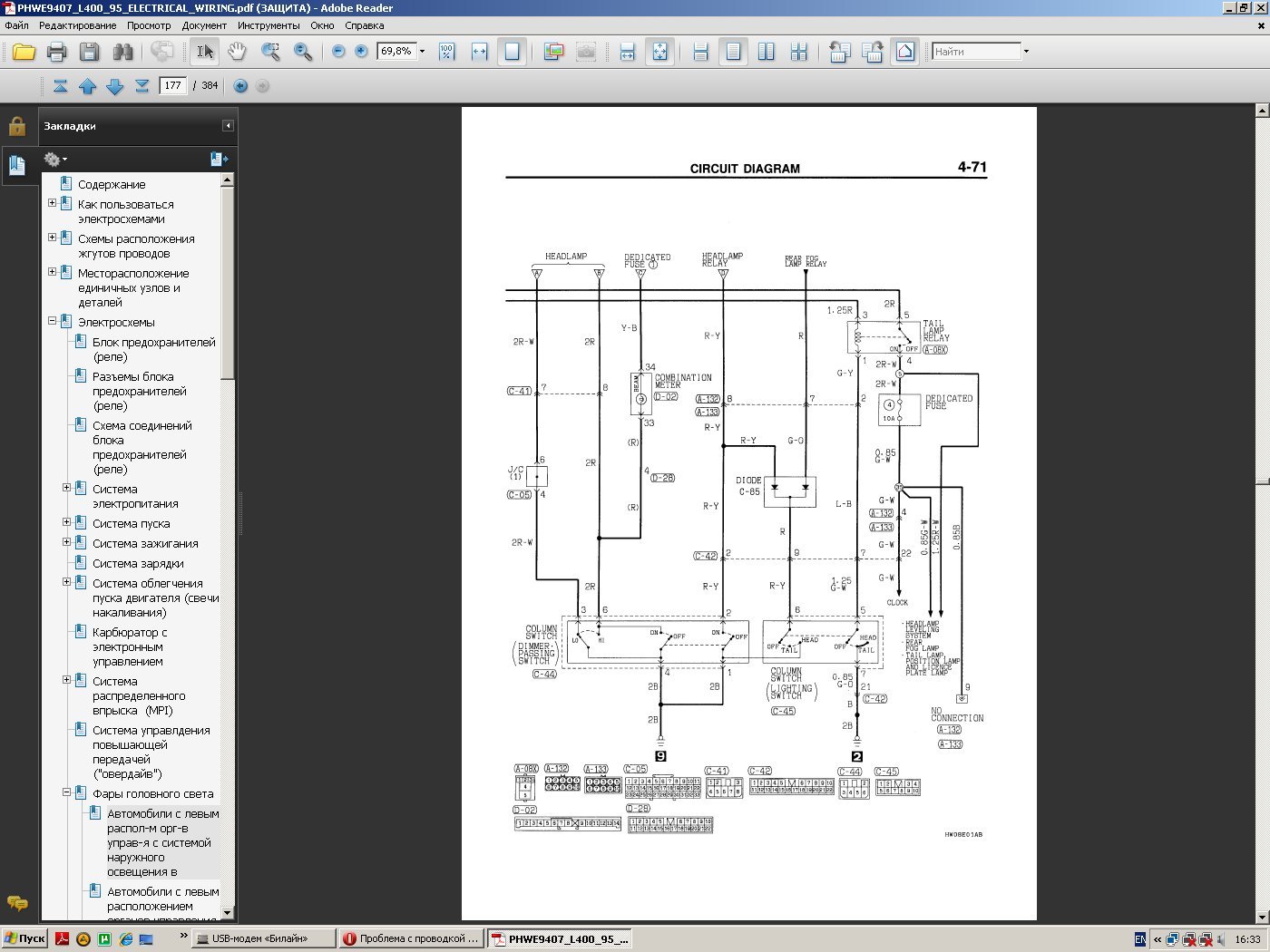This screenshot has height=952, width=1270.
Task: Open the Pan & Zoom window icon
Action: pos(554,52)
